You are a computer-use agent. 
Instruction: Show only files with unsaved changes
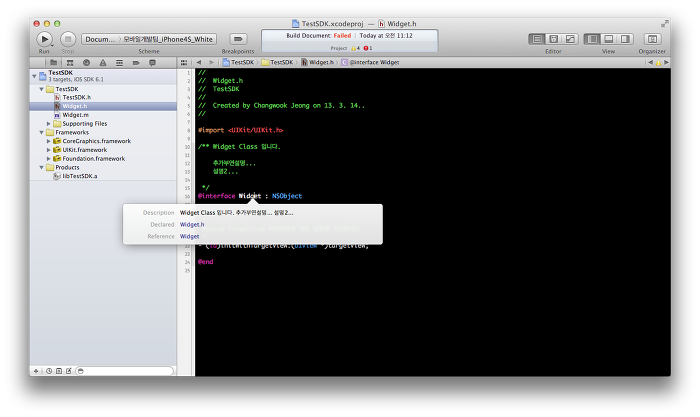[x=69, y=371]
